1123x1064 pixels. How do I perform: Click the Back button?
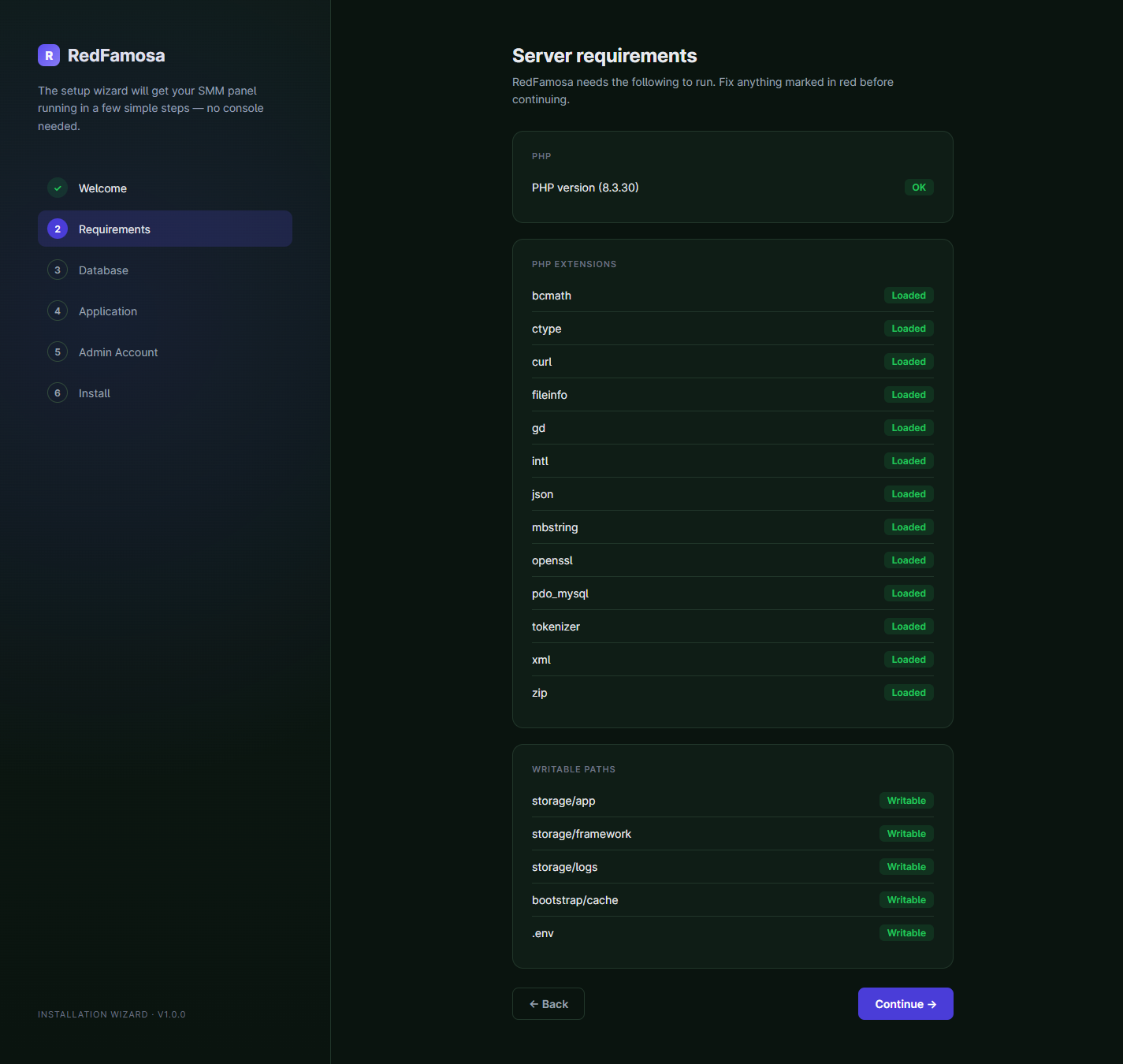pos(548,1004)
